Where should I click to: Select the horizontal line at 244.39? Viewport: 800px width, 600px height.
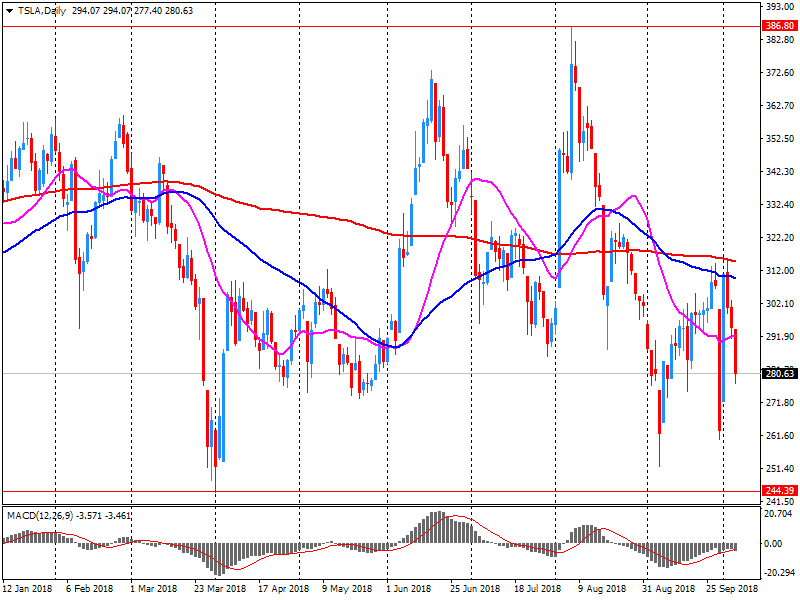pyautogui.click(x=300, y=491)
